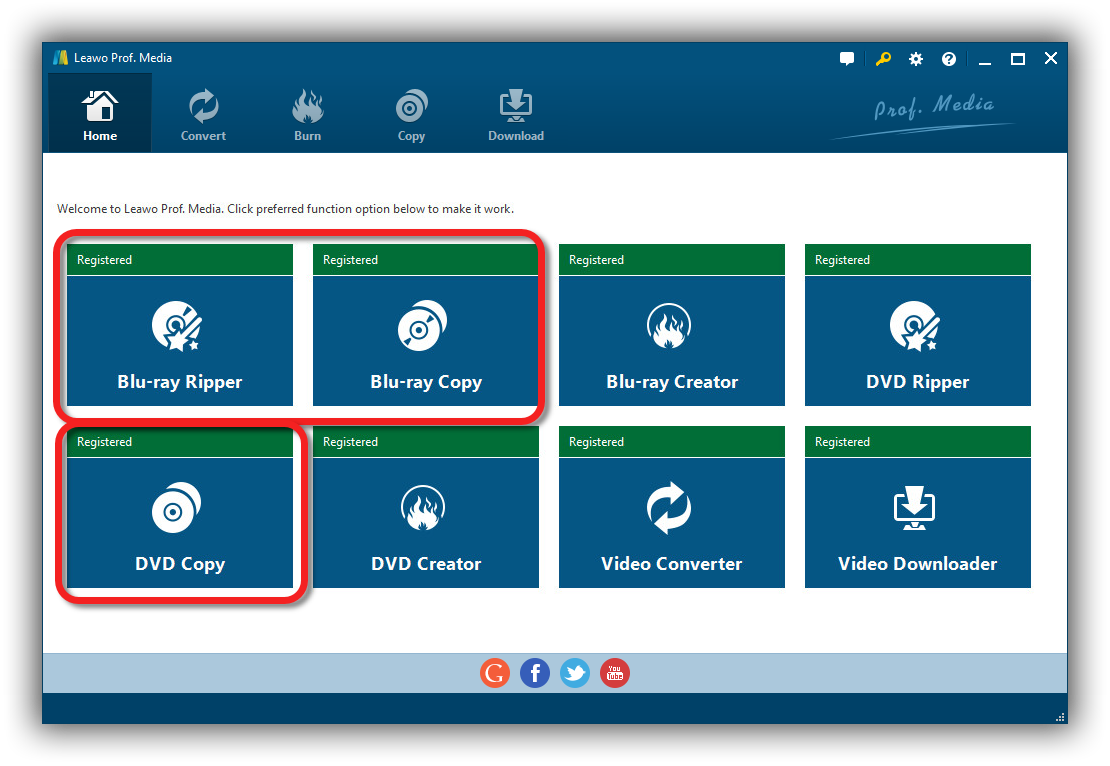Click Registered label on DVD Copy tile

pos(105,442)
